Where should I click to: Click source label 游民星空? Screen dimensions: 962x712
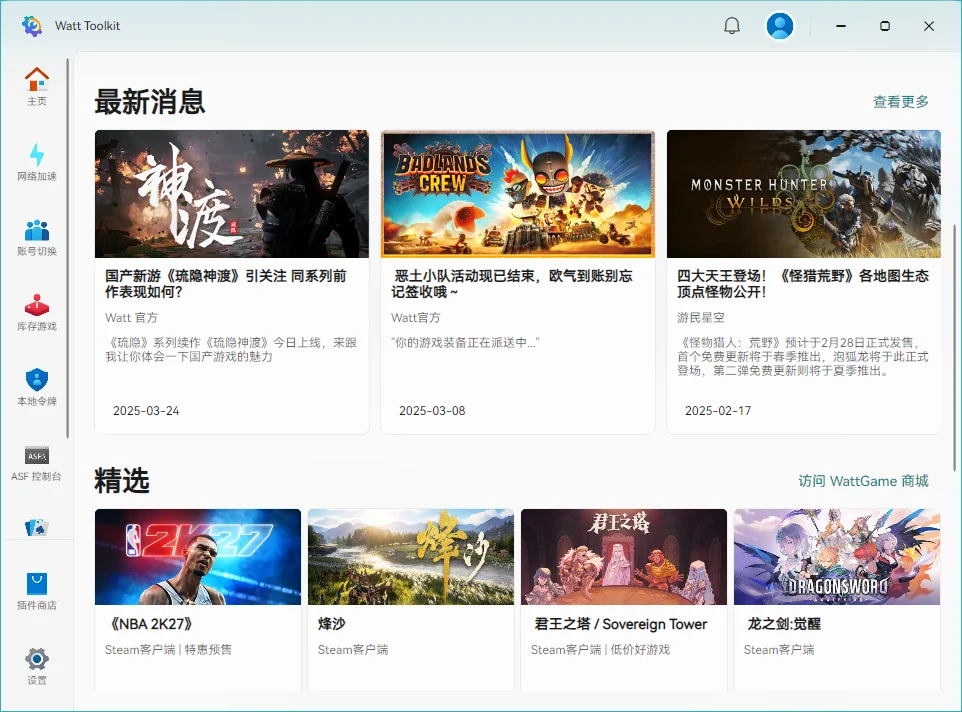[701, 318]
